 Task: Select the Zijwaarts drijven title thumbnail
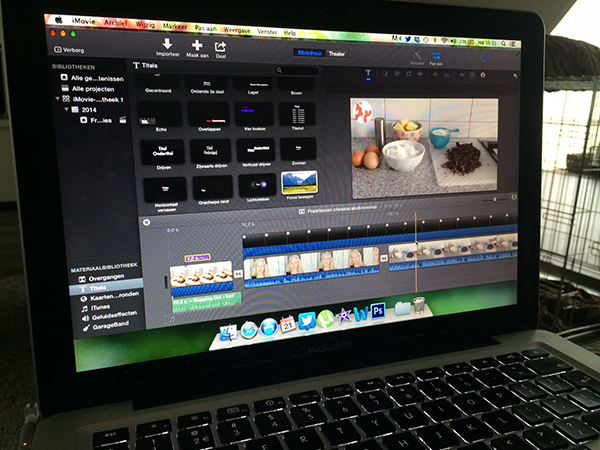(210, 151)
